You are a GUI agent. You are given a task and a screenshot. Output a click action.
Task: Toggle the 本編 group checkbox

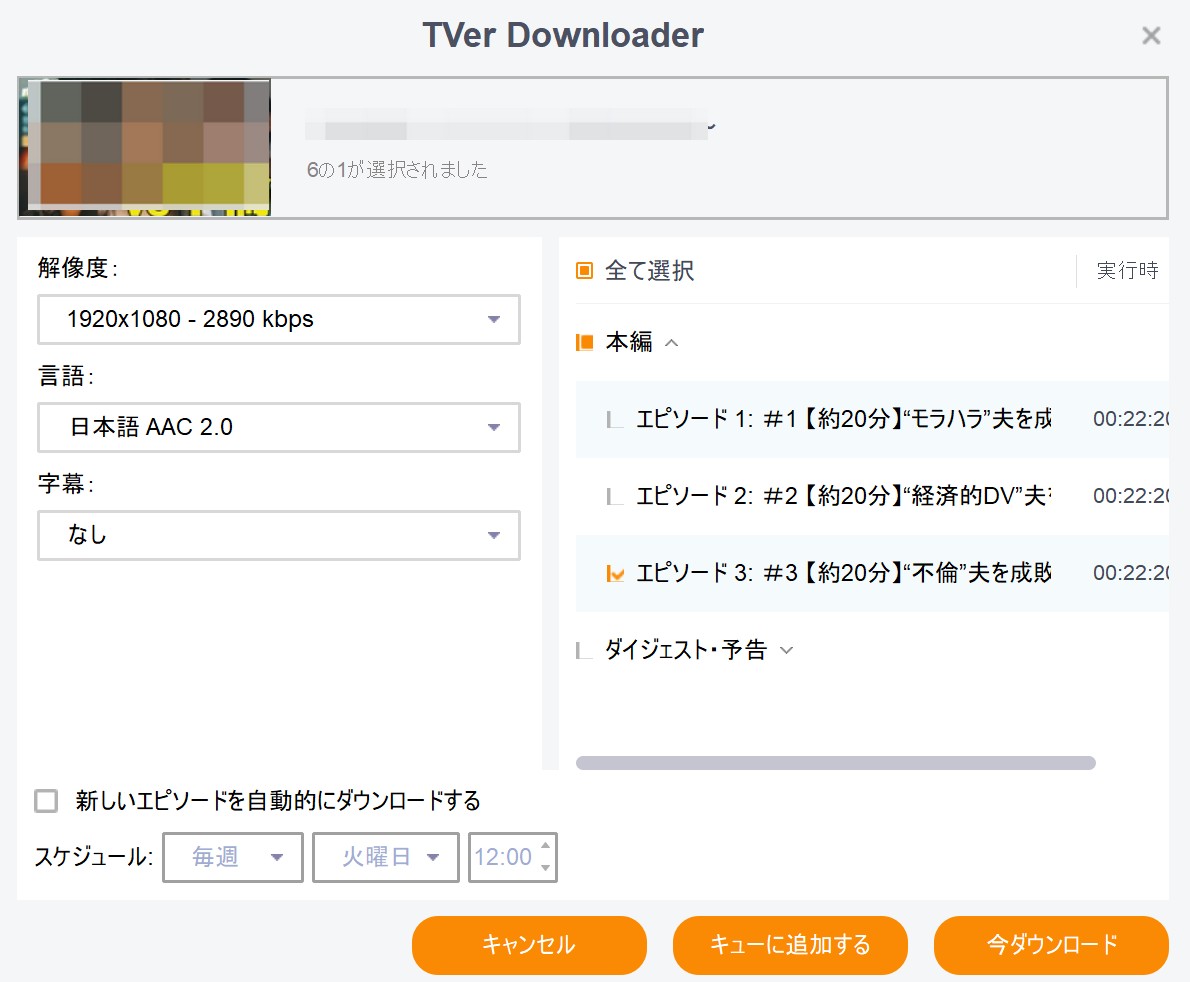point(584,342)
